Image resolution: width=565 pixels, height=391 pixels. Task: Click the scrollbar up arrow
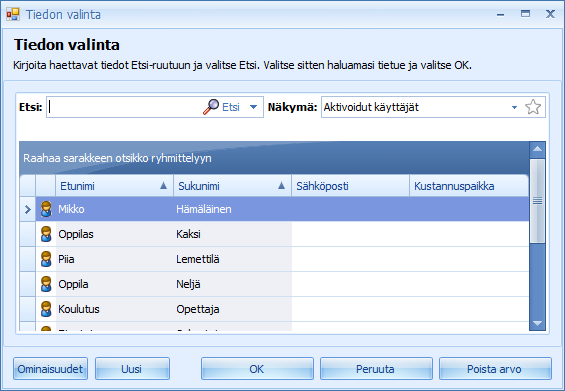[537, 149]
